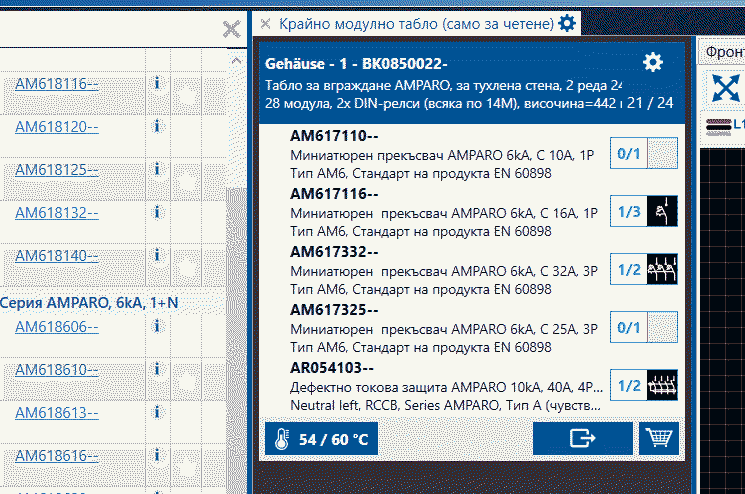Screen dimensions: 745x494
Task: Open info for AM618120--
Action: [x=157, y=126]
